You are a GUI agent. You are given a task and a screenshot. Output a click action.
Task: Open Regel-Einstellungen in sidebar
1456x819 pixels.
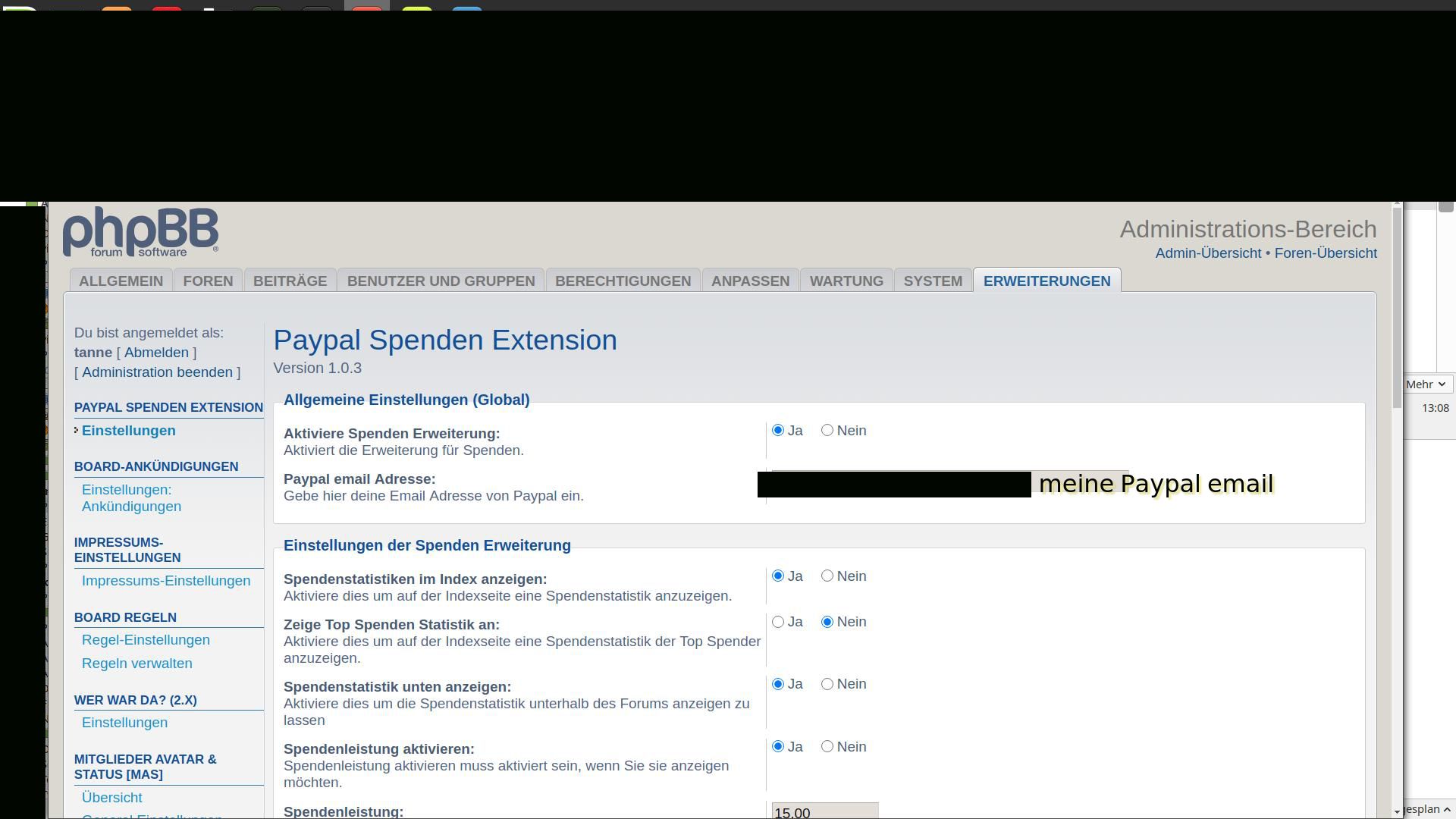[x=146, y=640]
